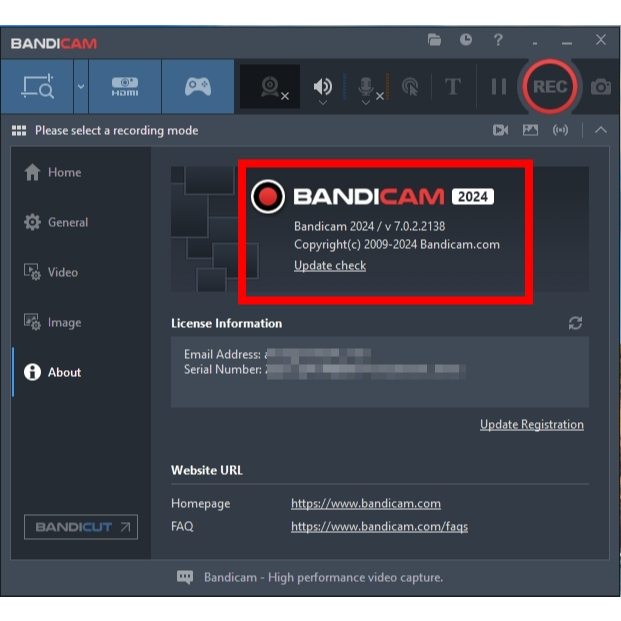This screenshot has height=621, width=621.
Task: Open Home tab in sidebar
Action: 53,172
